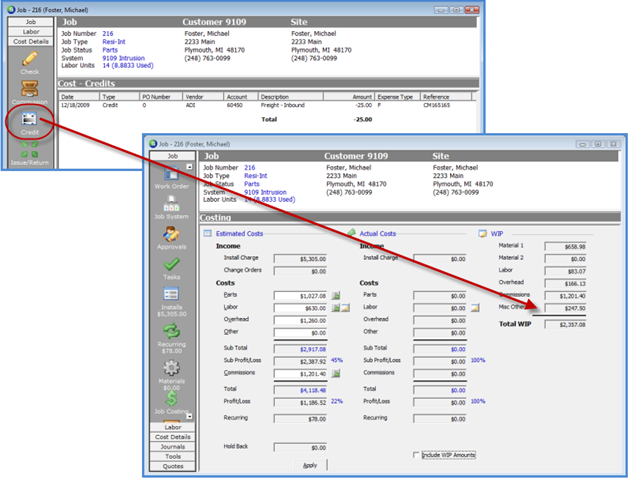The height and width of the screenshot is (478, 628).
Task: Open Cost Details tab in front window
Action: pos(172,437)
